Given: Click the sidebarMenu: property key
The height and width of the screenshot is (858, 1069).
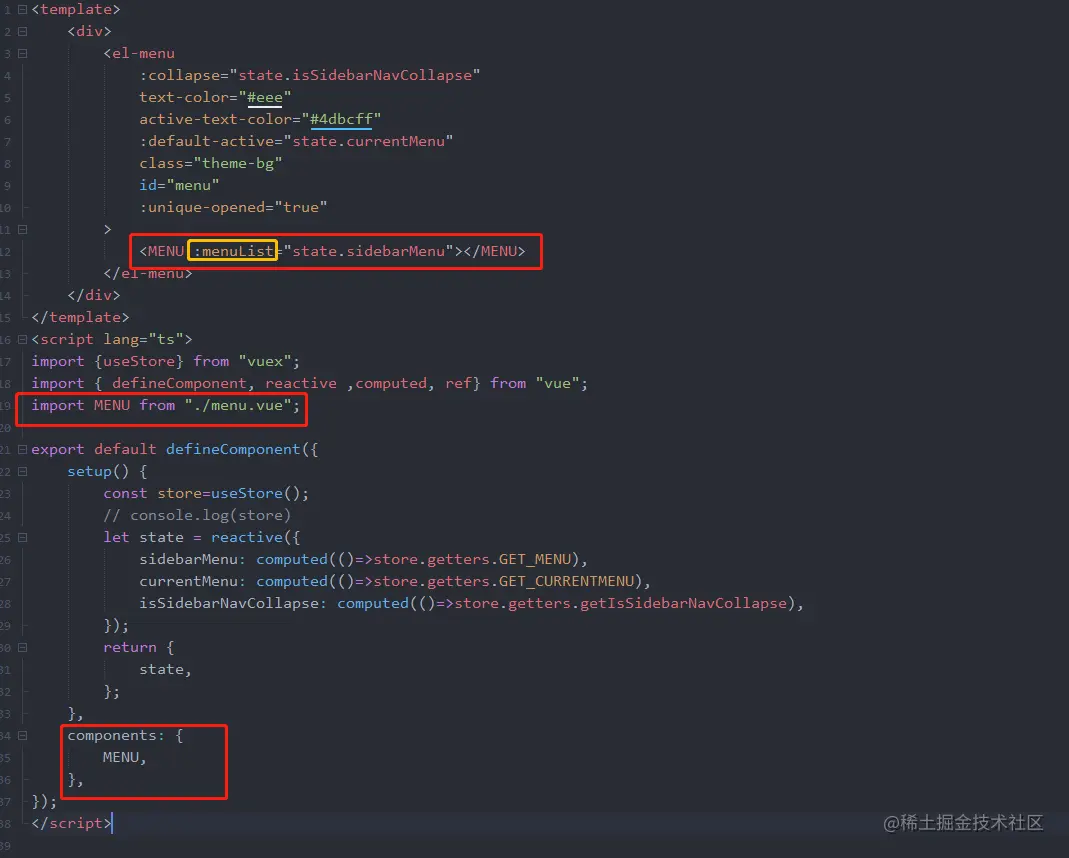Looking at the screenshot, I should [193, 560].
